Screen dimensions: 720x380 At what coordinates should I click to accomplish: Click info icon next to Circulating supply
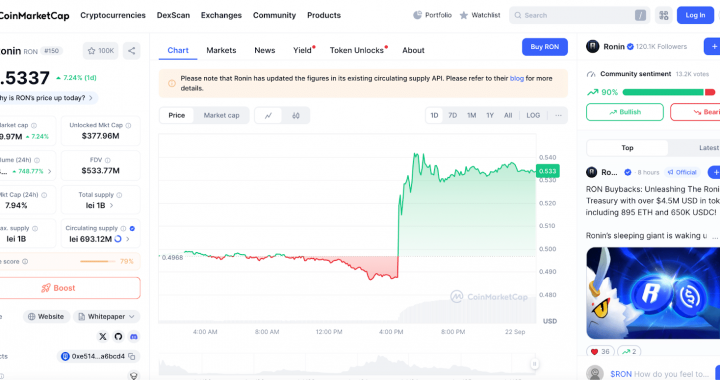[123, 228]
